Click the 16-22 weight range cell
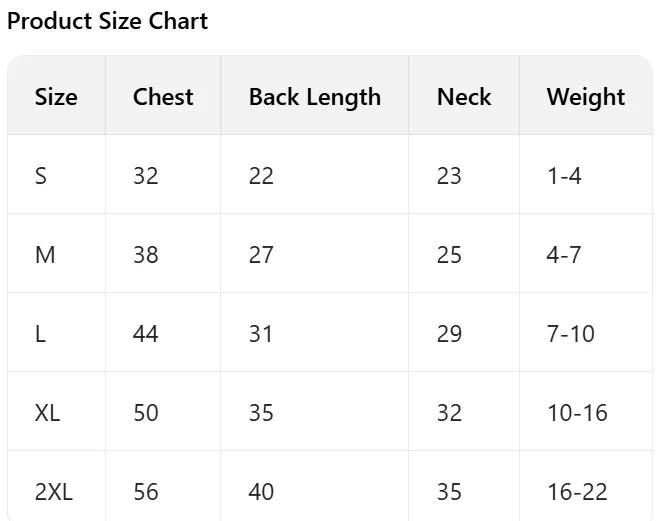Image resolution: width=672 pixels, height=521 pixels. 577,491
